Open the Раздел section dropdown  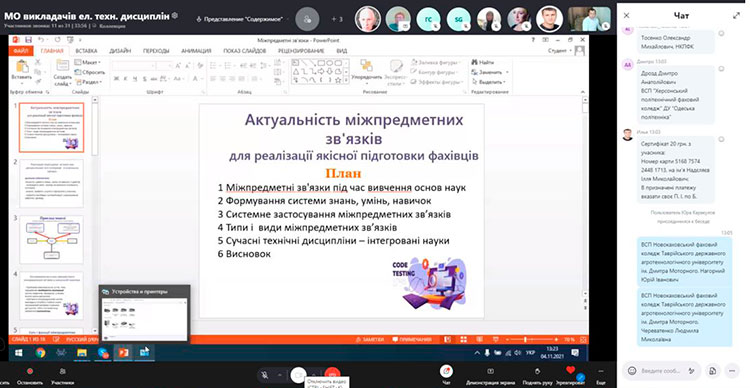[89, 82]
